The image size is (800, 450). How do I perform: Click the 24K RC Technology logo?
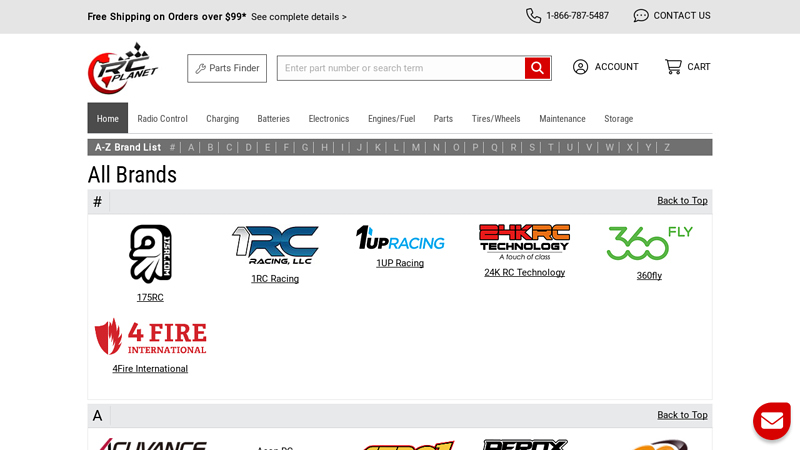[524, 242]
